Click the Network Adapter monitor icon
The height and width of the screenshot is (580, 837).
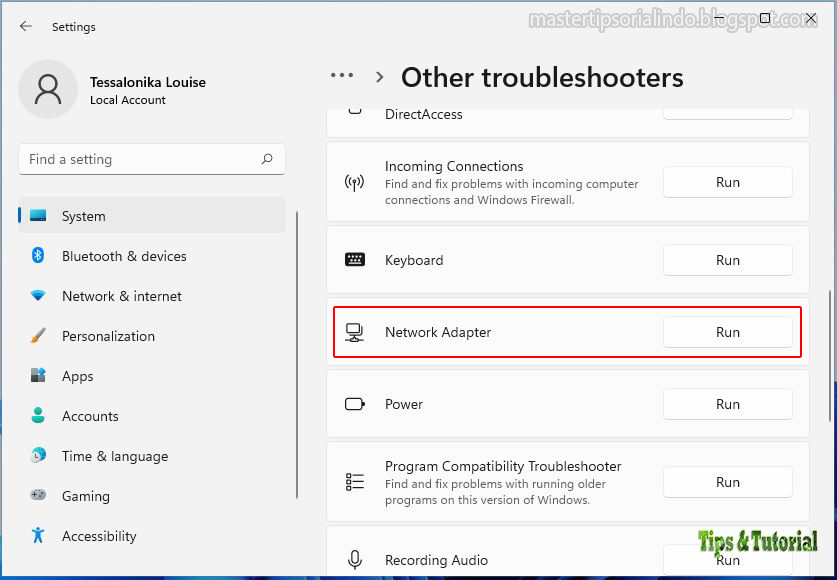(x=355, y=332)
